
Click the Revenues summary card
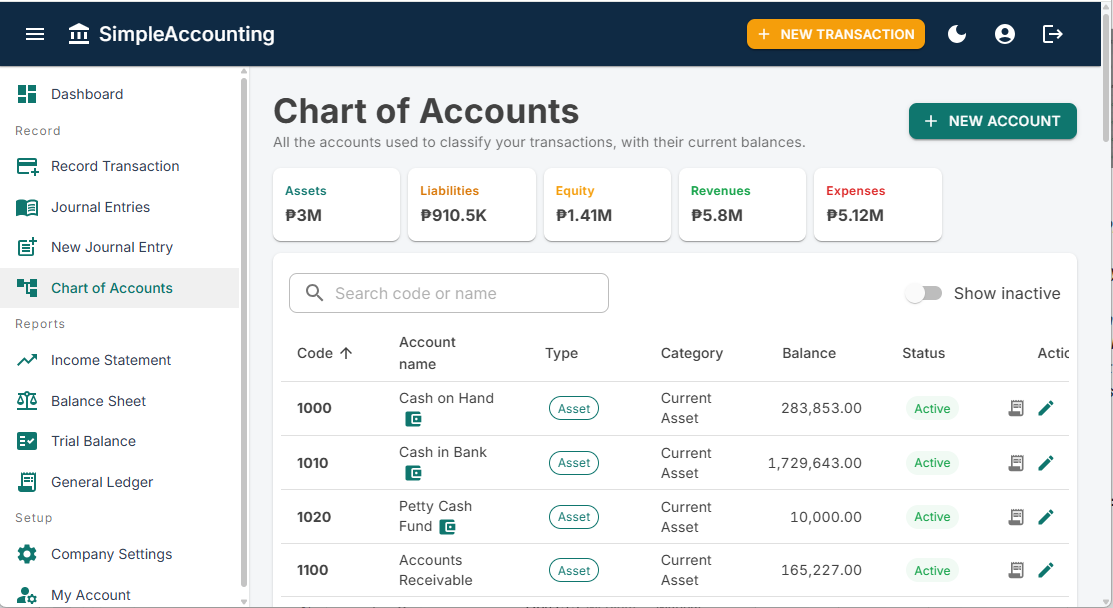tap(742, 204)
